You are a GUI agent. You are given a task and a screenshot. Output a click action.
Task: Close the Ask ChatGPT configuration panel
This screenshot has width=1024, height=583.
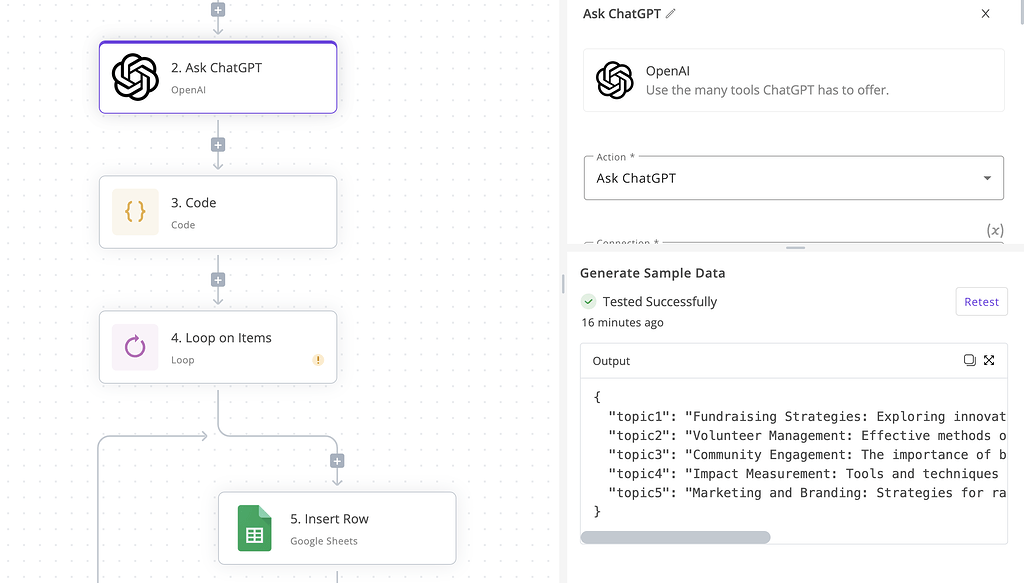[985, 13]
